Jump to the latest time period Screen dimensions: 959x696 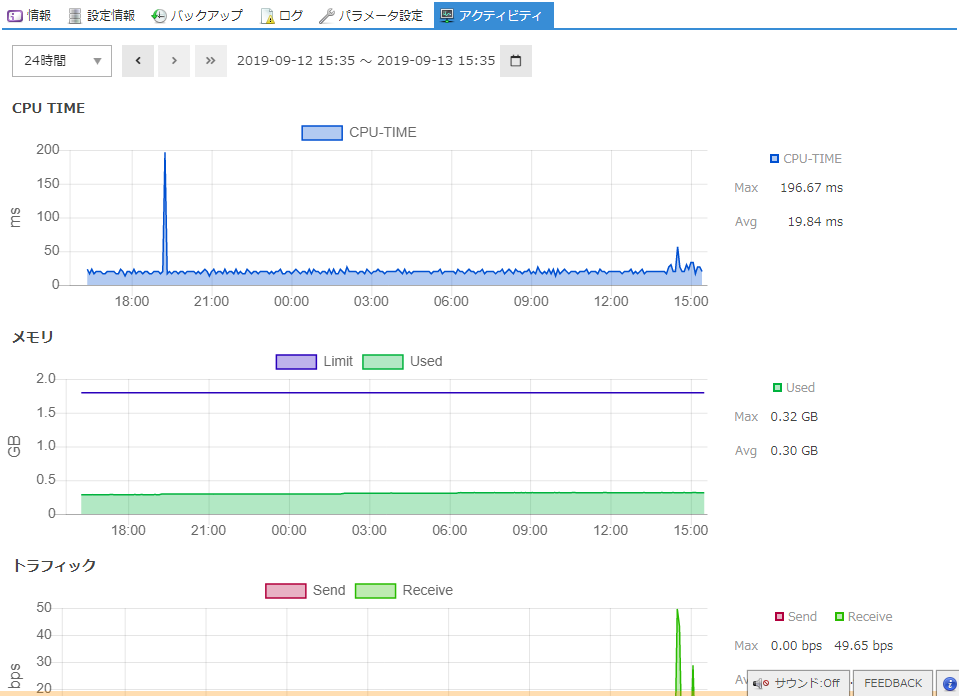coord(210,61)
